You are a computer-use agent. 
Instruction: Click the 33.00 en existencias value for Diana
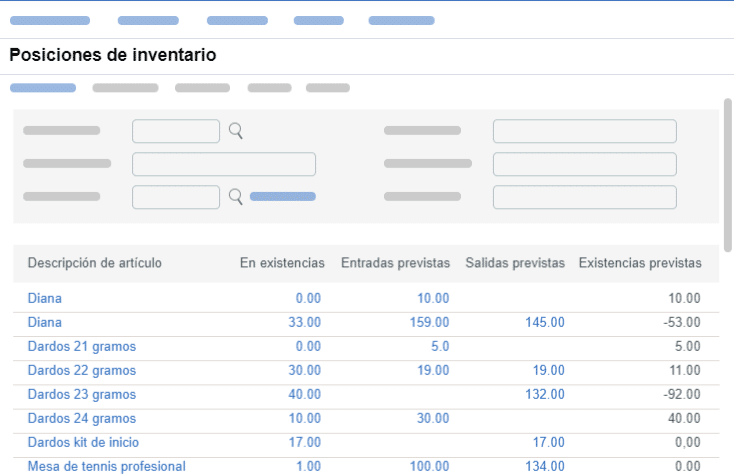[305, 322]
